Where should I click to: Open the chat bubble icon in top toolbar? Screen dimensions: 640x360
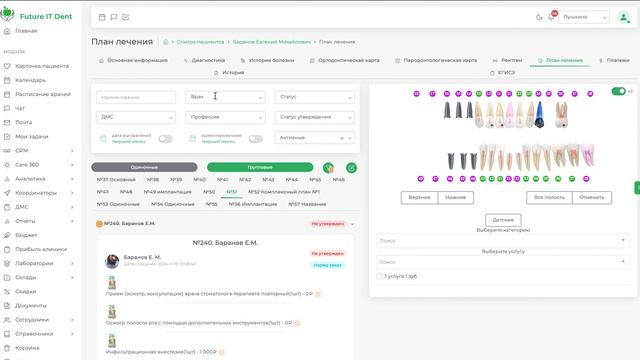click(114, 17)
